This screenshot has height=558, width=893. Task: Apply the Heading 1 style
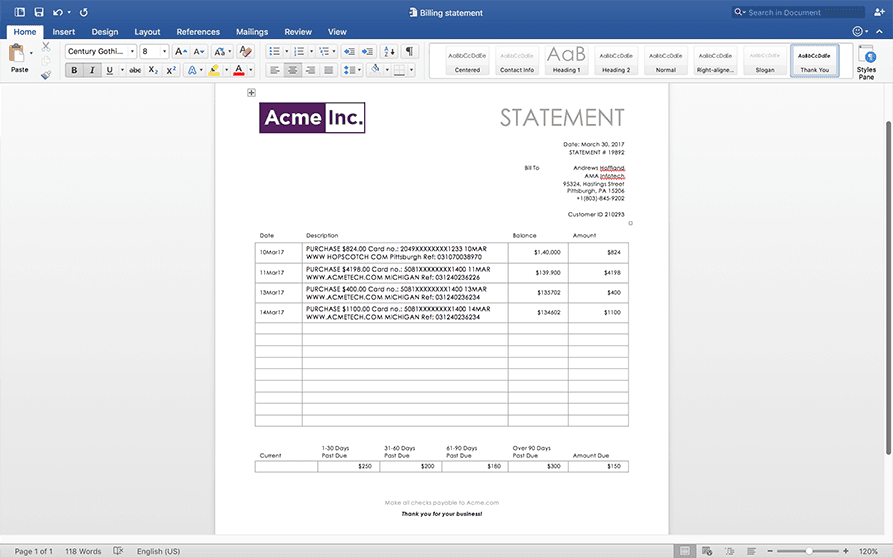pyautogui.click(x=566, y=60)
